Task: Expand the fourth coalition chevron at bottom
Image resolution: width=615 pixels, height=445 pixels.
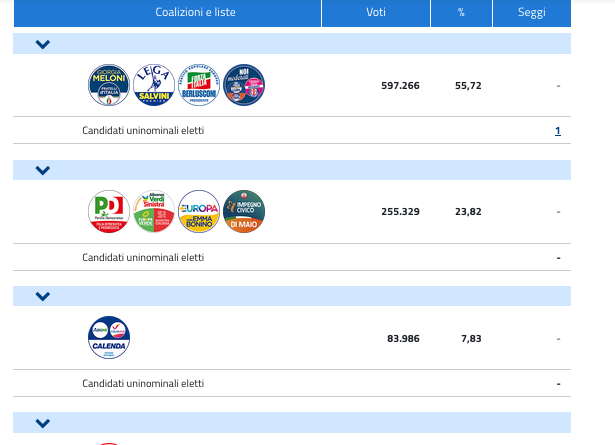Action: 42,423
